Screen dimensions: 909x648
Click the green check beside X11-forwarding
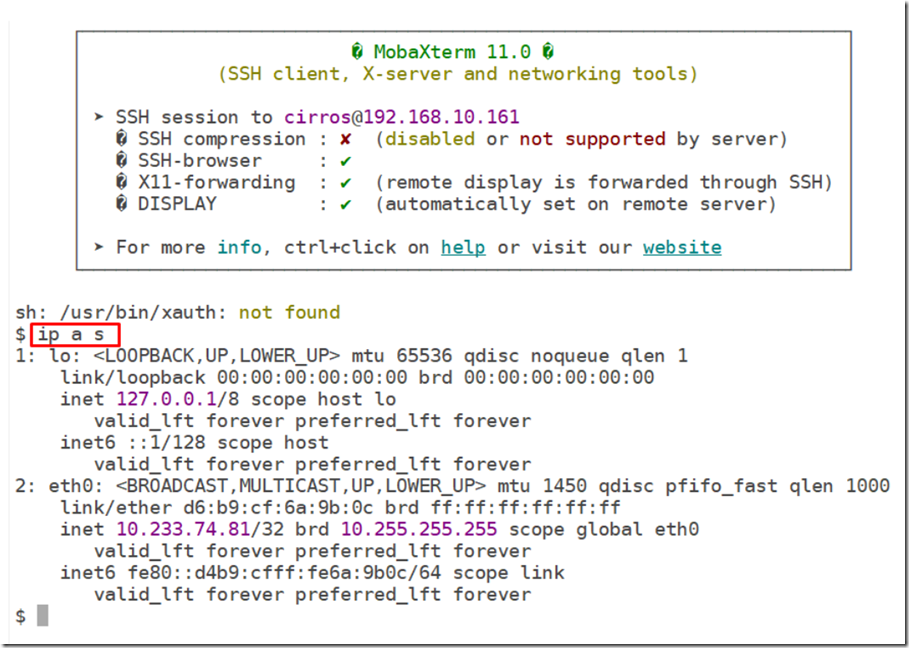coord(346,183)
